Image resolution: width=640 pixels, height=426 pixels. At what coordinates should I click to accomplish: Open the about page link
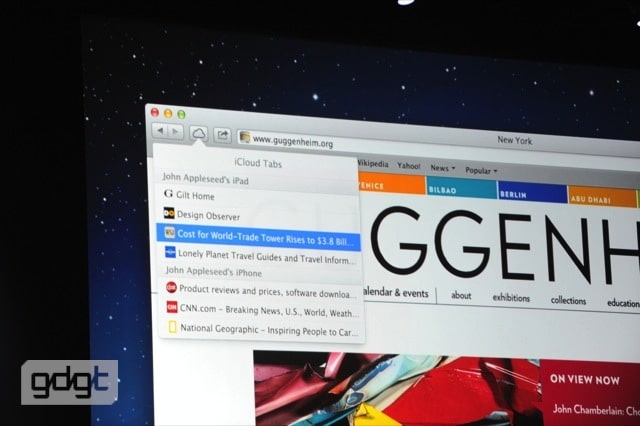tap(461, 295)
